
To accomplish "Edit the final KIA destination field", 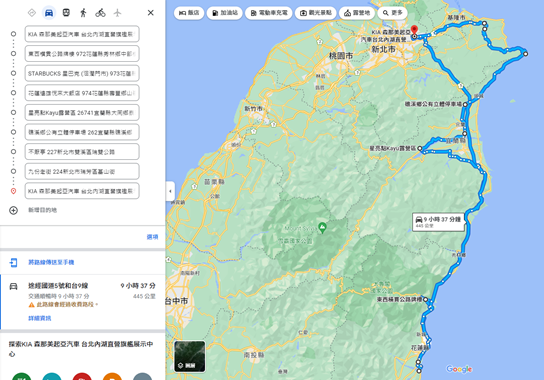I will pyautogui.click(x=82, y=191).
